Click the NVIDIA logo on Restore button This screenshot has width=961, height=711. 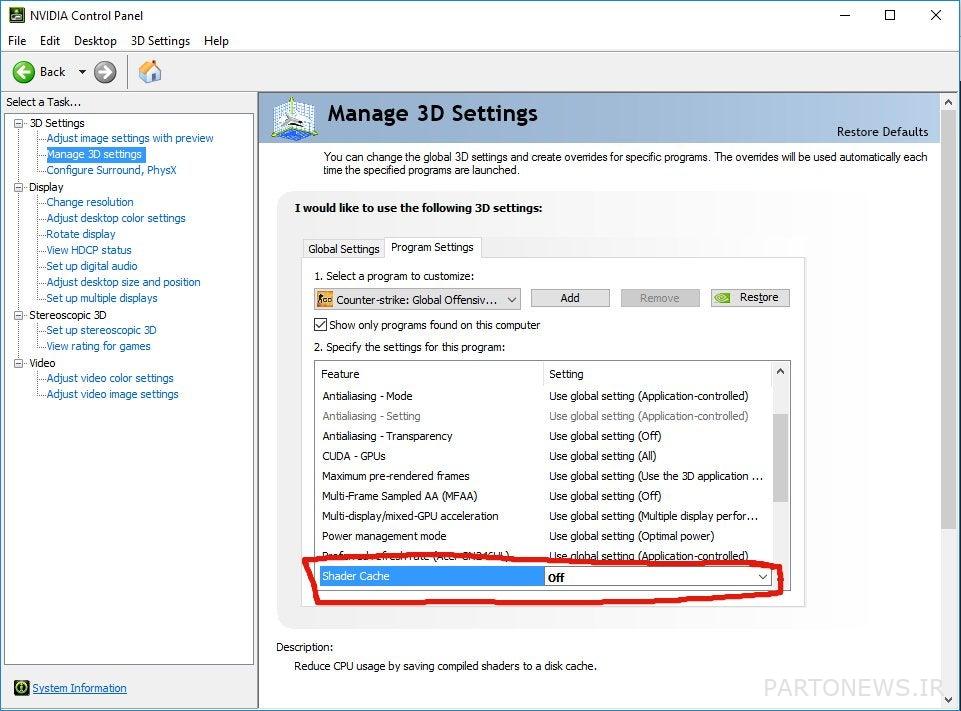click(x=723, y=298)
